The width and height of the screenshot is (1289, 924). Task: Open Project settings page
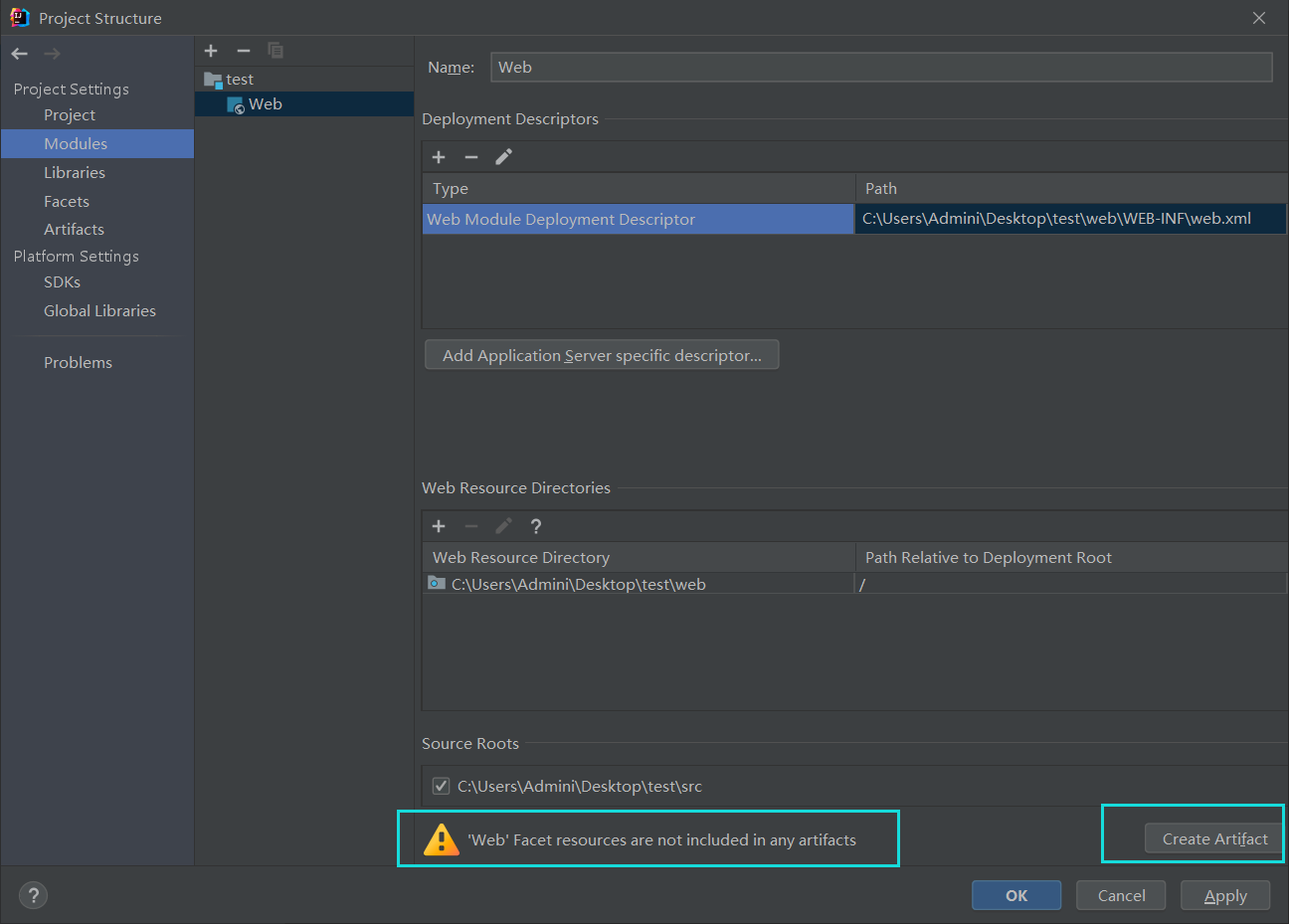[x=70, y=115]
